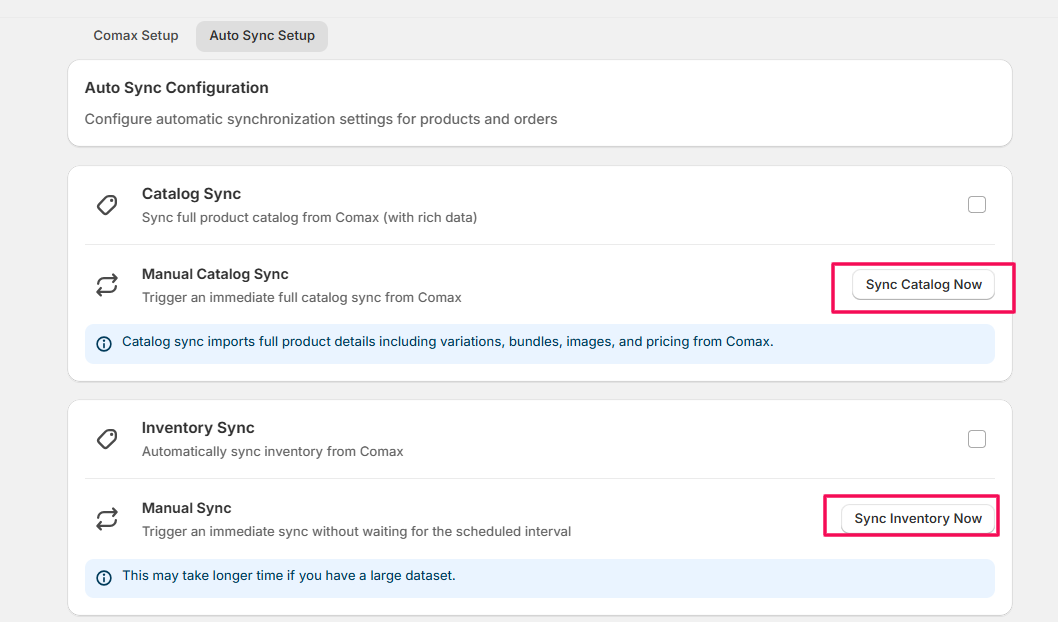Click the 'Configure automatic synchronization settings' description
This screenshot has height=622, width=1058.
pos(320,119)
